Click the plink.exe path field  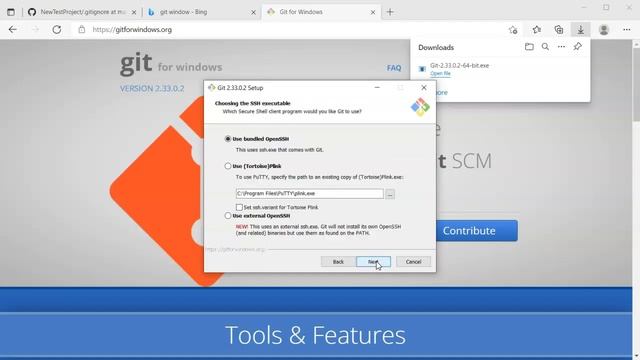pyautogui.click(x=309, y=193)
